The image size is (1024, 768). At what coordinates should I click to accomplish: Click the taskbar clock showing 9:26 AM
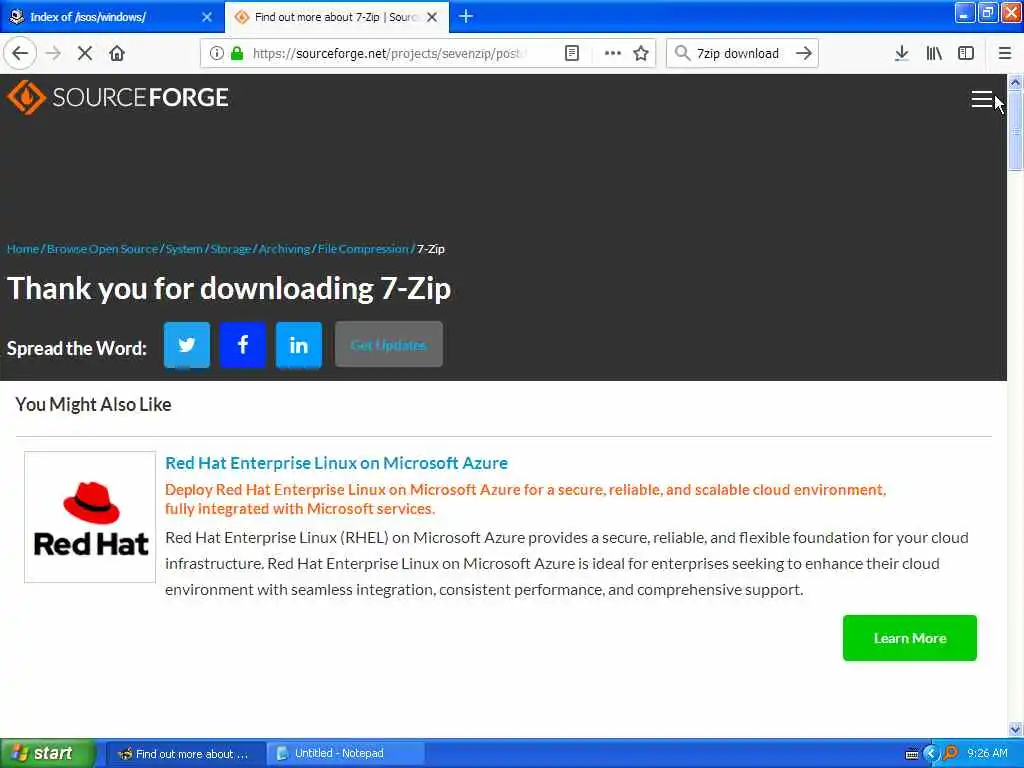[987, 754]
